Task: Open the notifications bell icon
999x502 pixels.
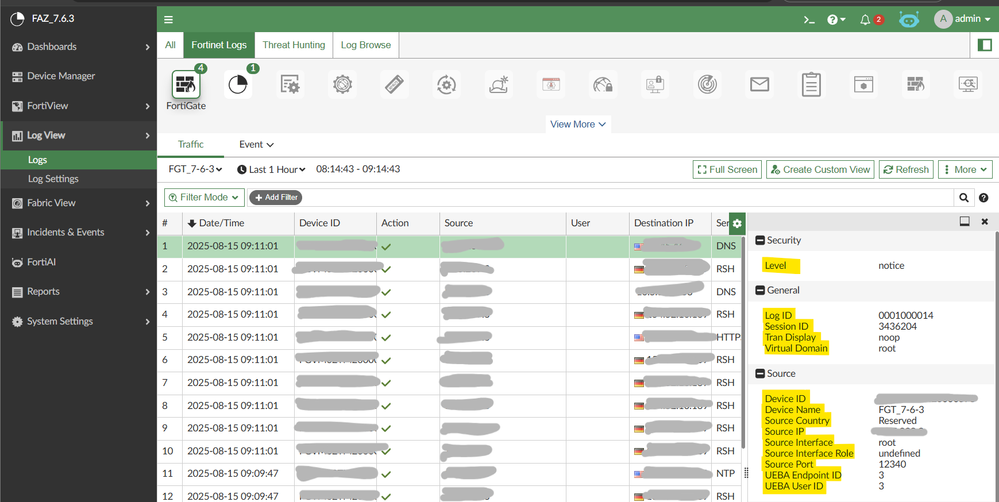Action: (x=866, y=19)
